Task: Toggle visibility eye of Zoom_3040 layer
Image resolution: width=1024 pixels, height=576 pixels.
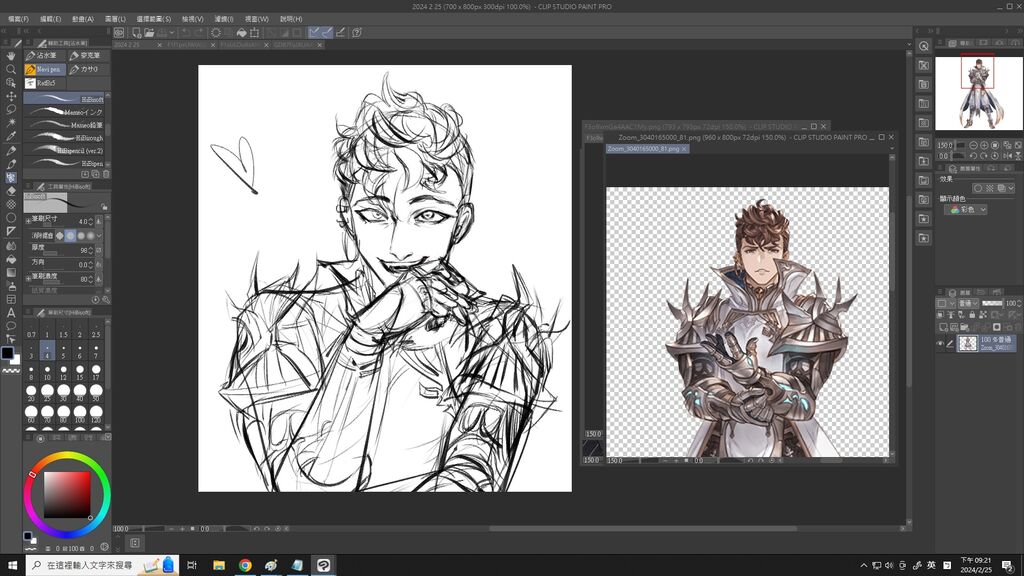Action: pos(940,344)
